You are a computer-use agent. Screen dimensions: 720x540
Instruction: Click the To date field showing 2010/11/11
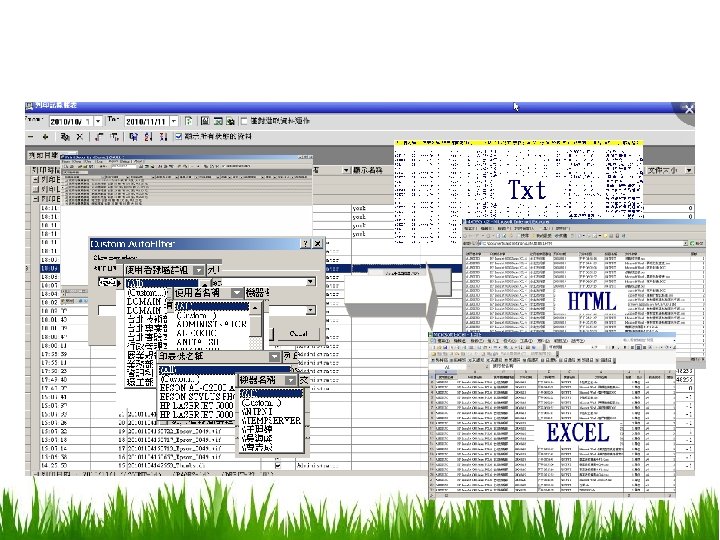click(146, 121)
